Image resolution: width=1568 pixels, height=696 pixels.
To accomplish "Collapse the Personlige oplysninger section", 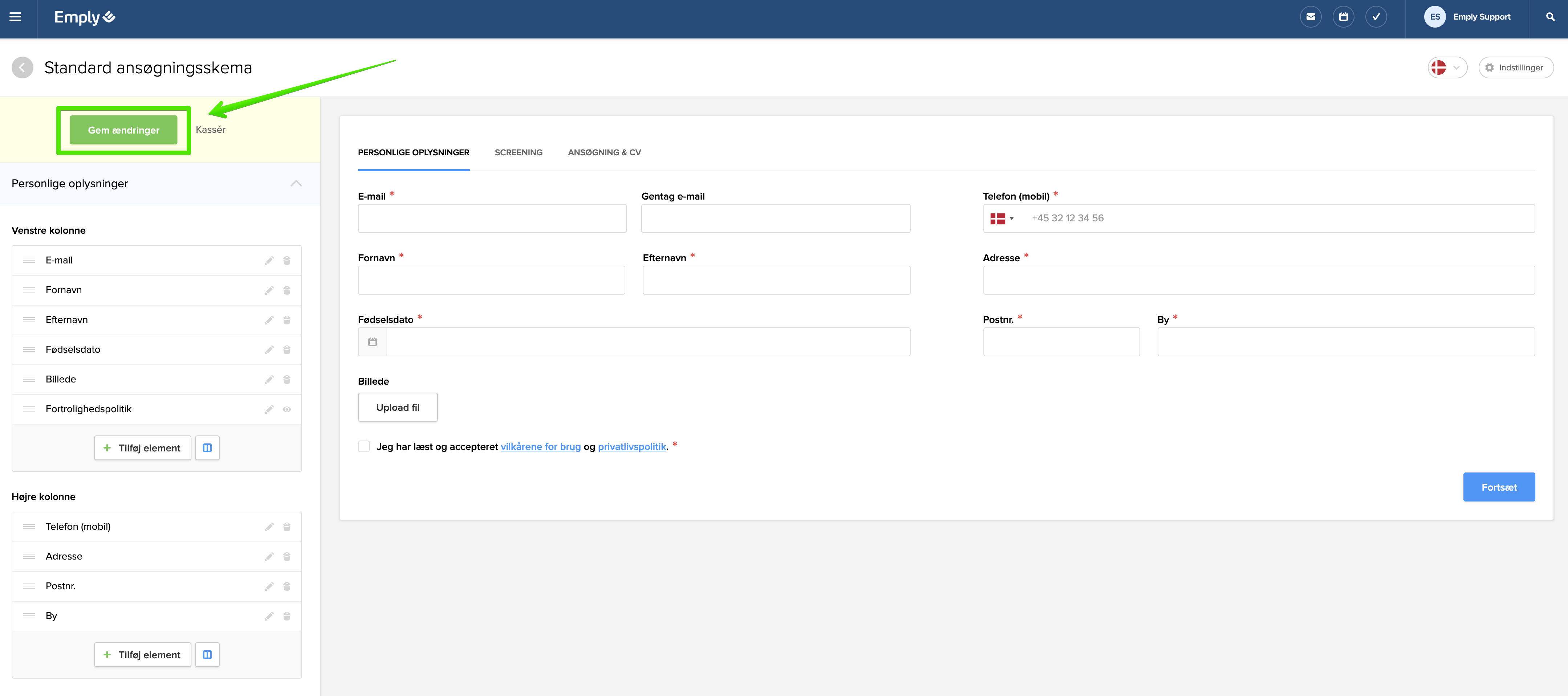I will click(296, 184).
